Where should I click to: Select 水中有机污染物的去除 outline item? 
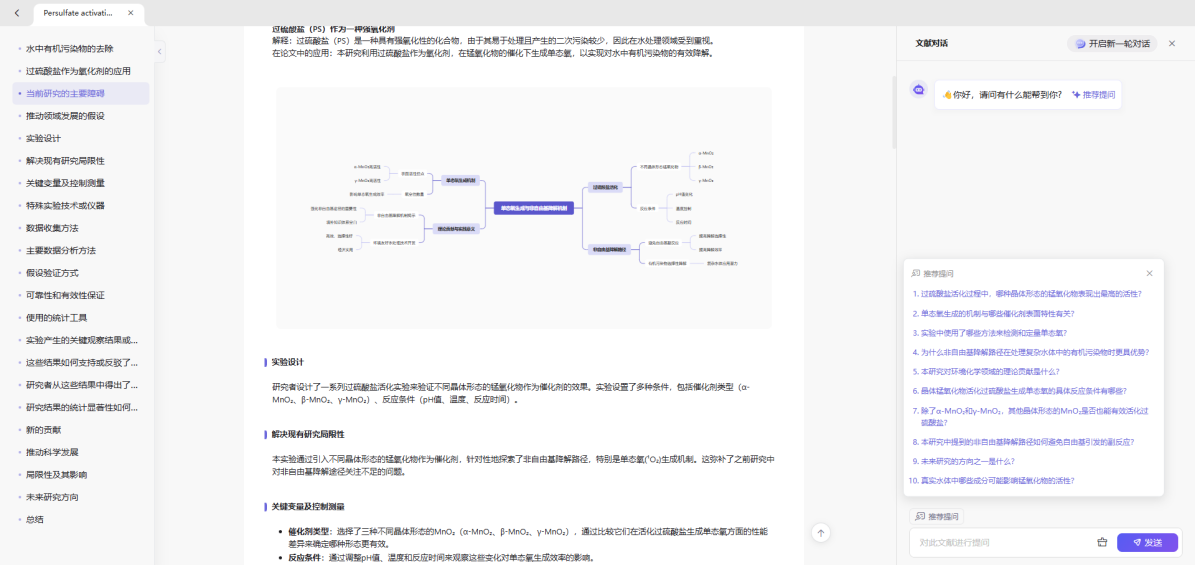[69, 48]
